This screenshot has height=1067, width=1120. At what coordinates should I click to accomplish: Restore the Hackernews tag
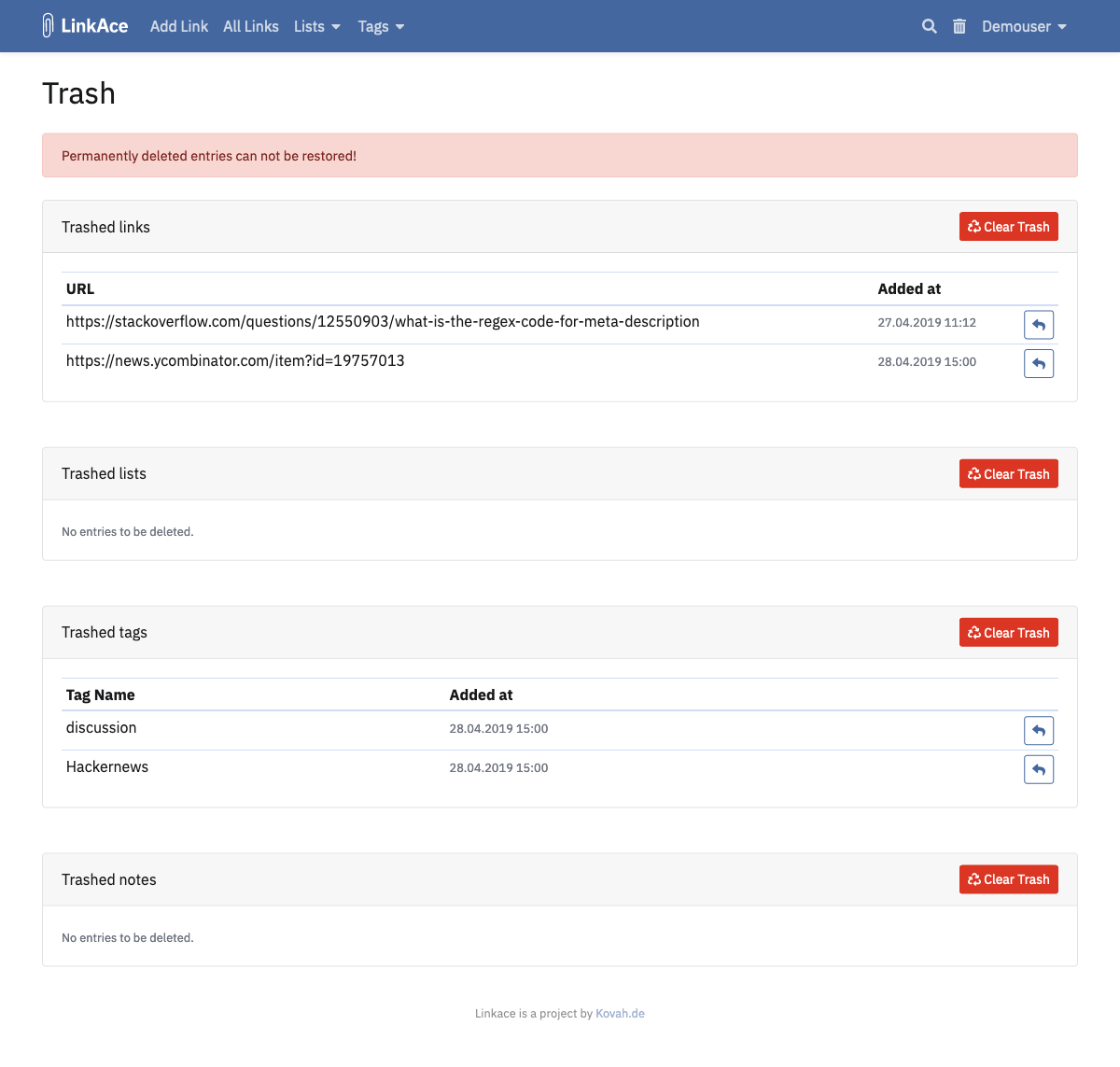(x=1039, y=769)
